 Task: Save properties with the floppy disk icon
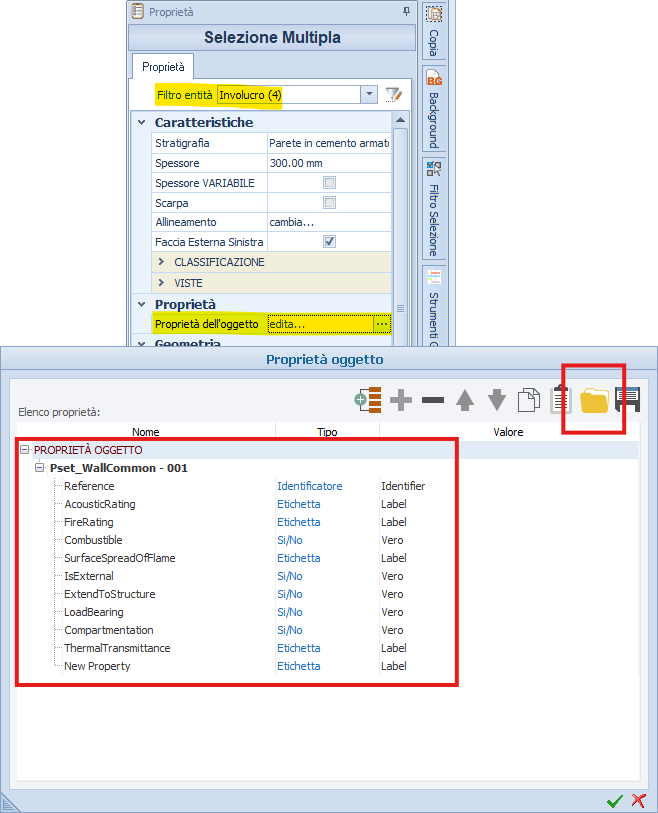click(627, 400)
